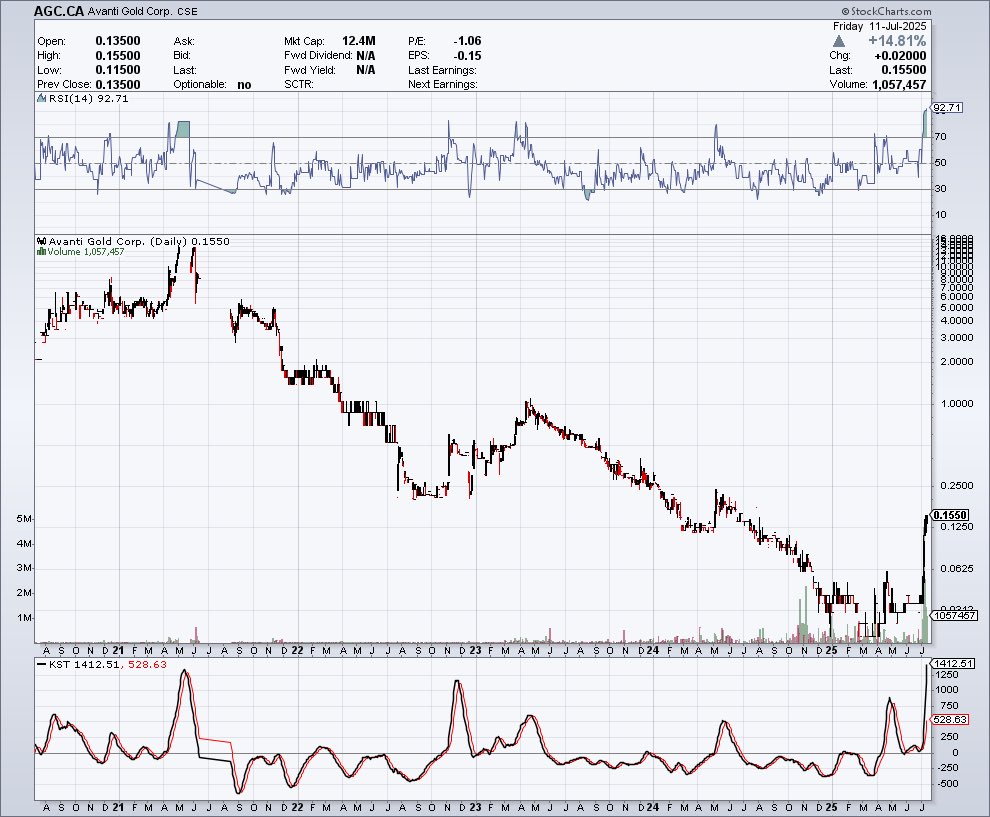Click the -500 level on the KST axis
This screenshot has height=817, width=990.
pyautogui.click(x=946, y=784)
